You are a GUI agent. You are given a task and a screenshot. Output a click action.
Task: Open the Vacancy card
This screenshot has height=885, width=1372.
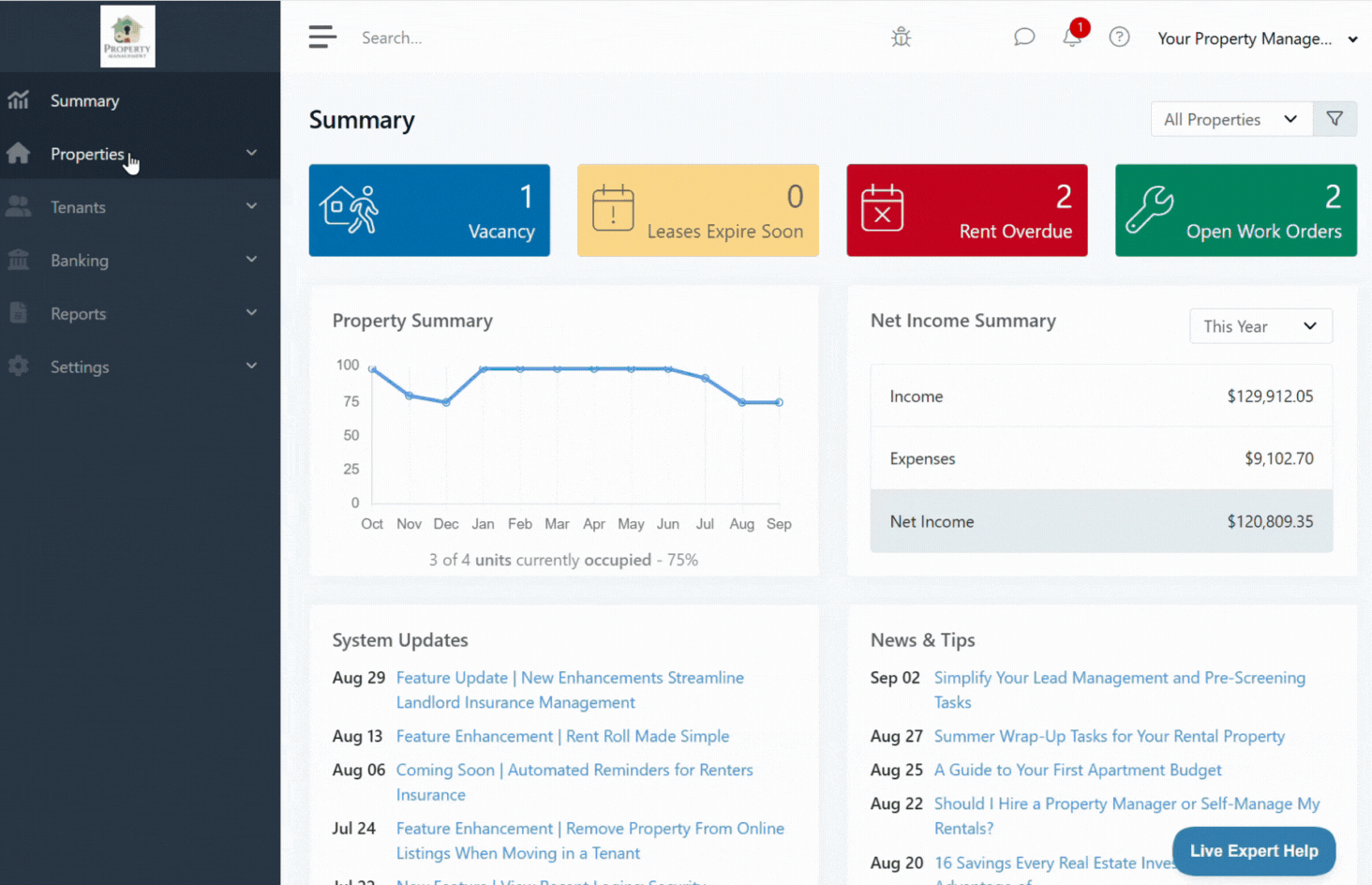[429, 210]
